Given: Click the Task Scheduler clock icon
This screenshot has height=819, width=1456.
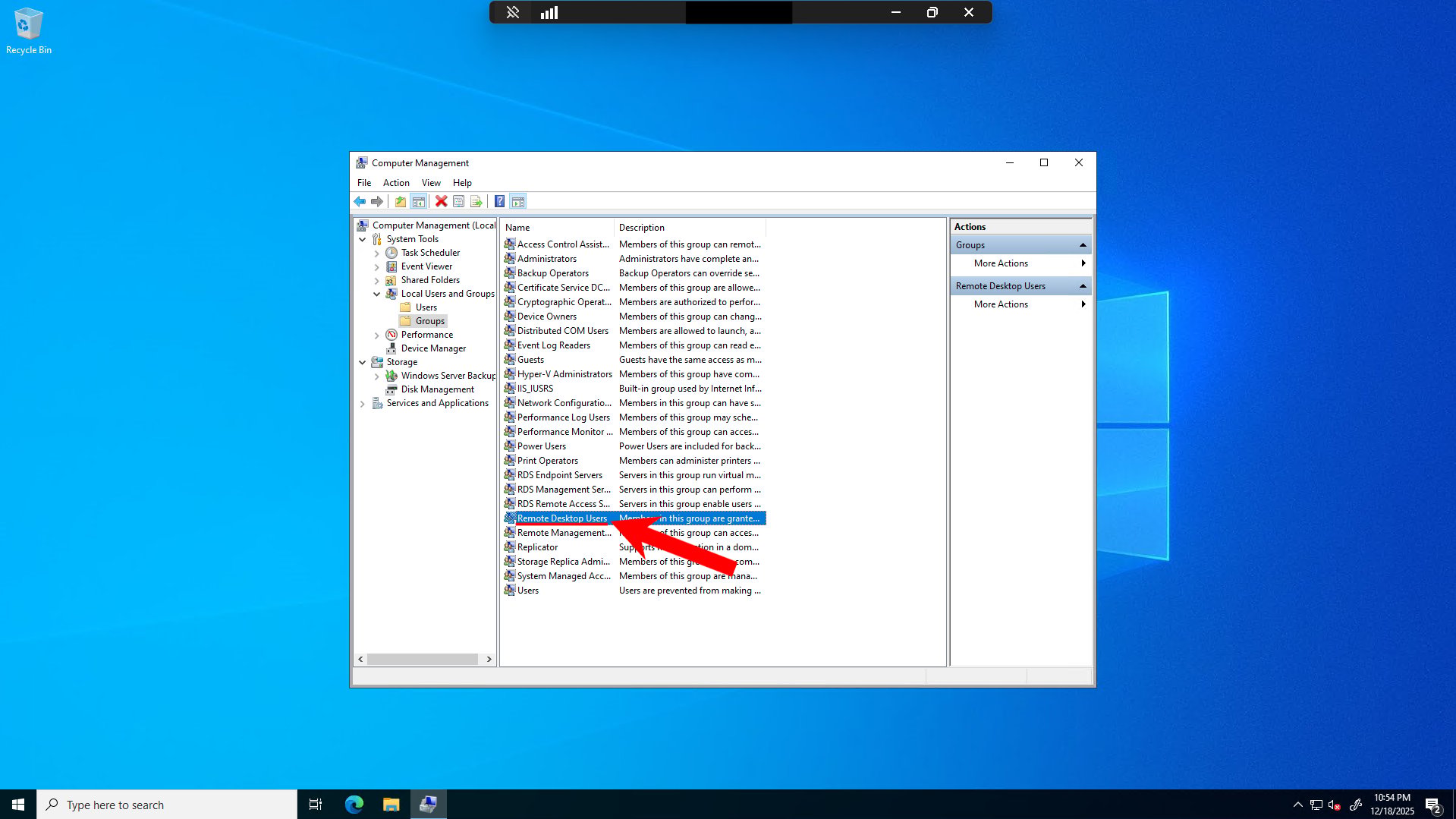Looking at the screenshot, I should point(392,253).
